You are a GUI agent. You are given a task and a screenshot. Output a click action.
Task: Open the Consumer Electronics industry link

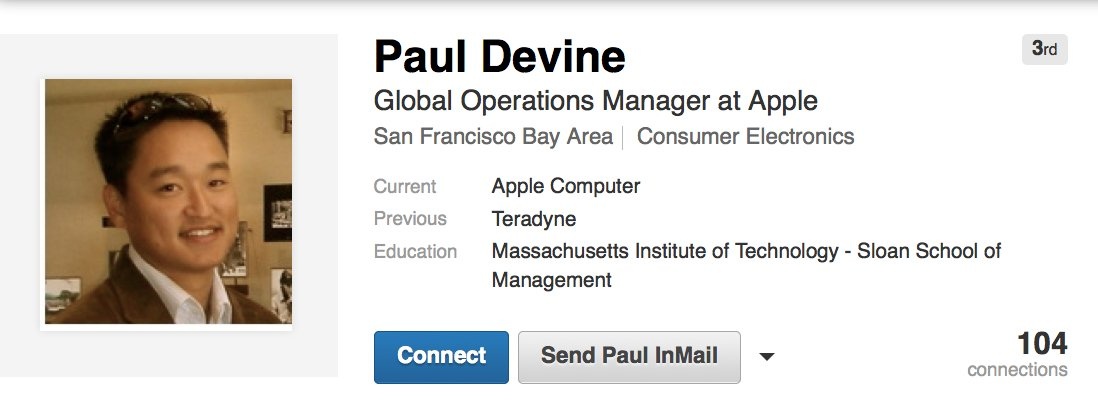point(745,136)
